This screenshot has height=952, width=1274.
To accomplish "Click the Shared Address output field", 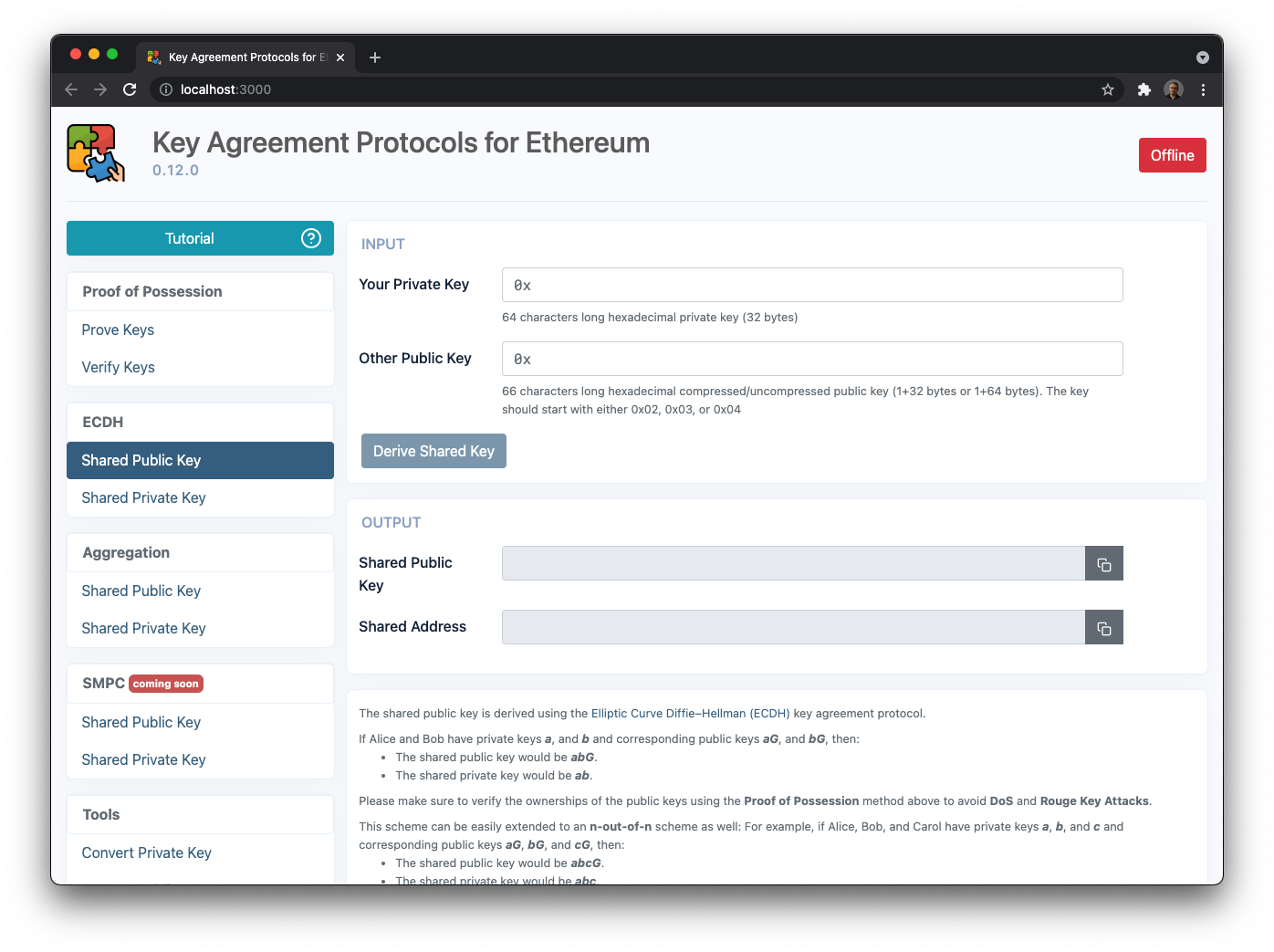I will pos(793,628).
